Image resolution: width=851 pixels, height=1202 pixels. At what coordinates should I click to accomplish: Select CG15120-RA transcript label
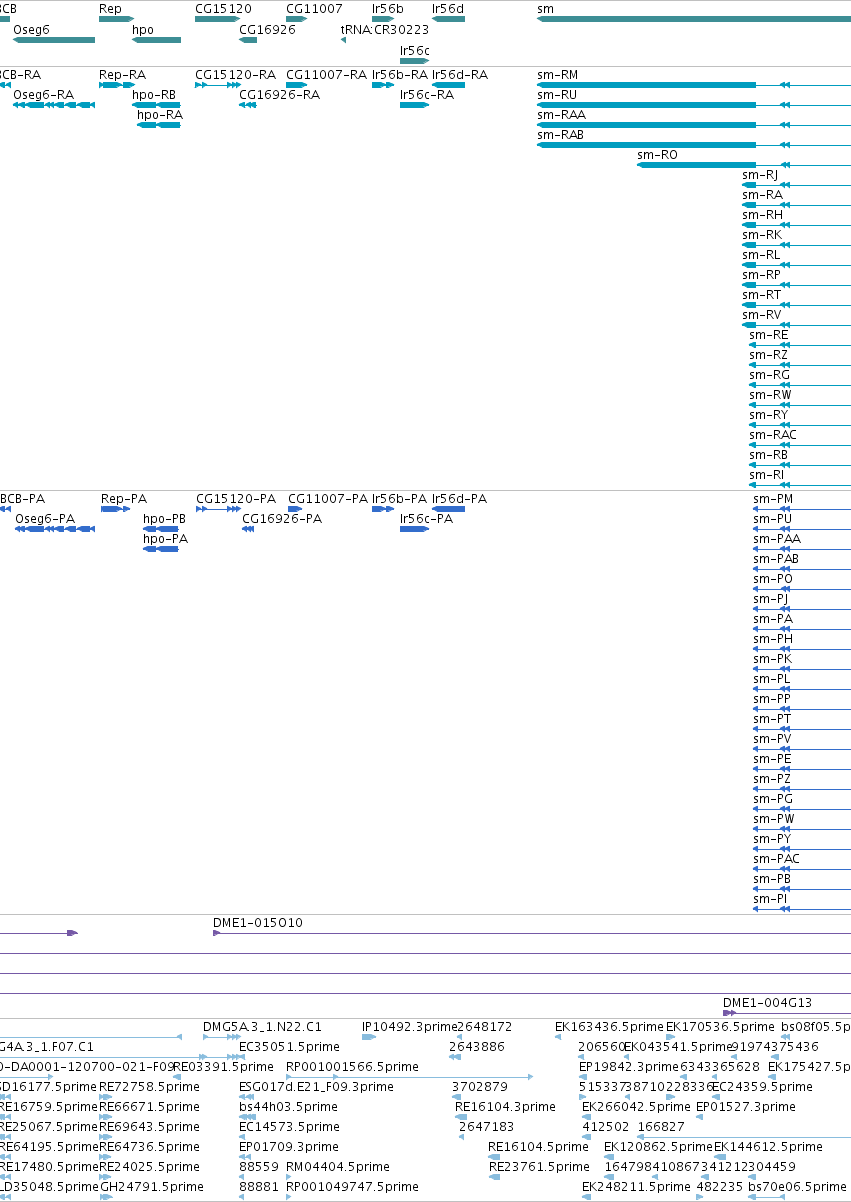(x=235, y=75)
